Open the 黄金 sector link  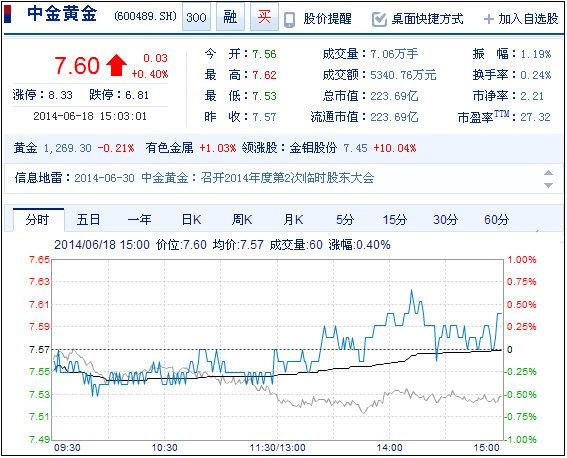(25, 148)
